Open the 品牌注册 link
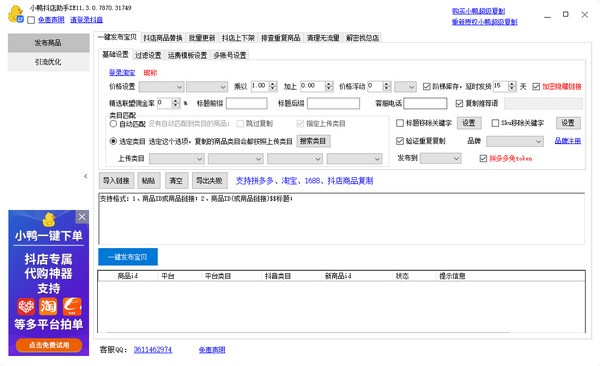 pyautogui.click(x=567, y=141)
